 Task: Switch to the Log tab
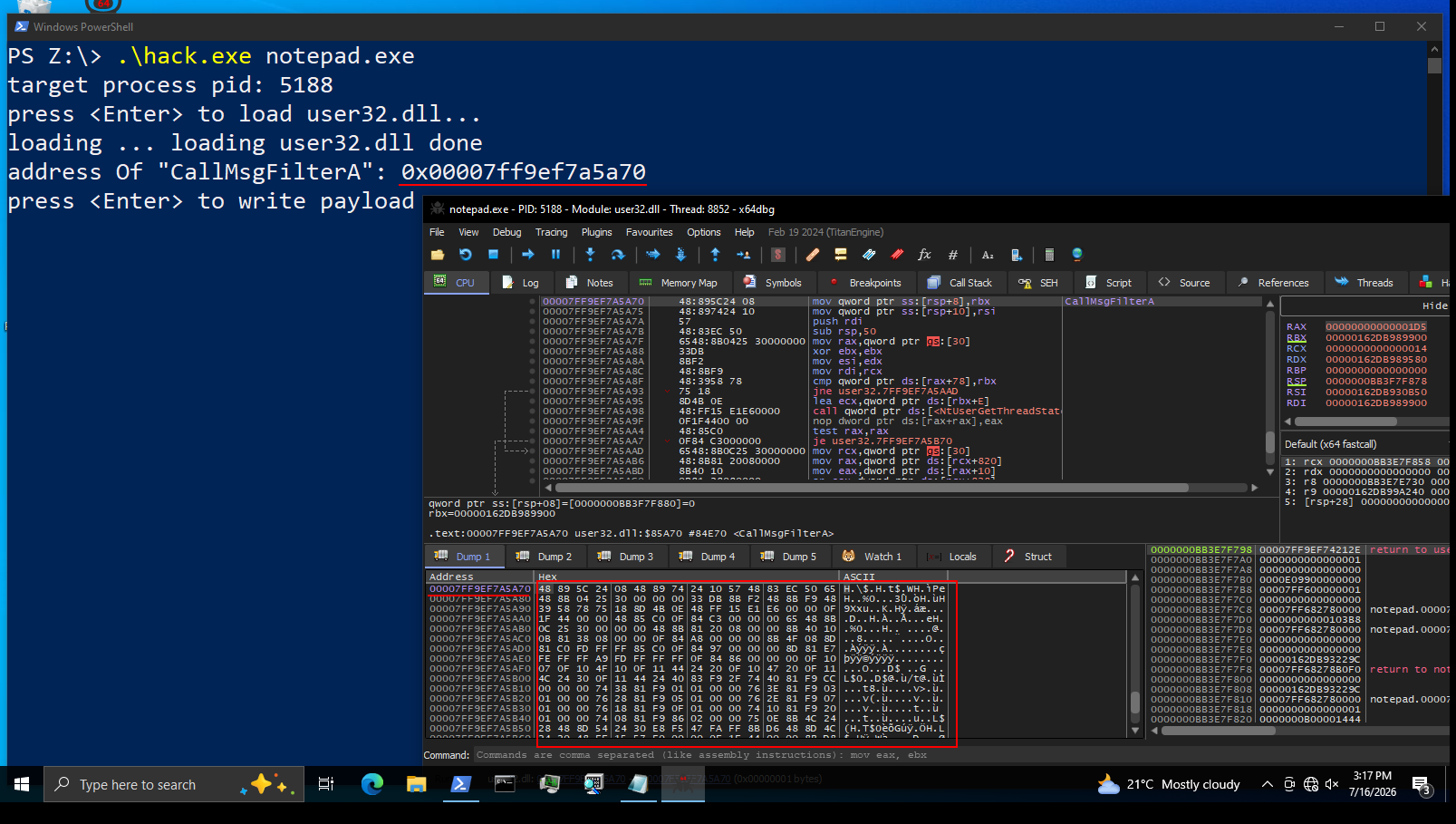[521, 283]
